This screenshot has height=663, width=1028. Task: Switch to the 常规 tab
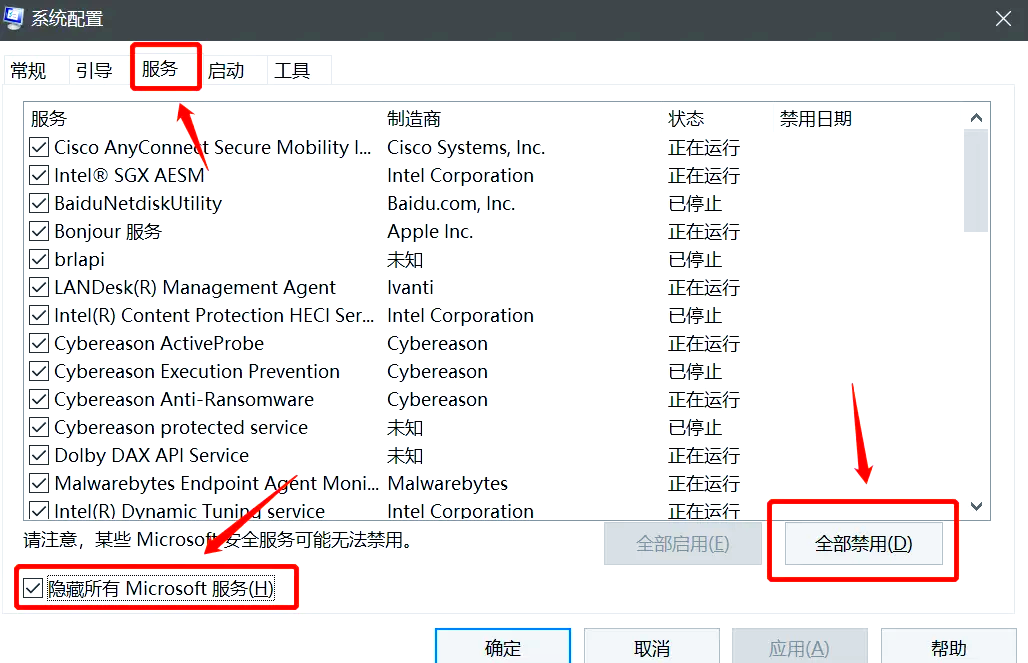[28, 70]
